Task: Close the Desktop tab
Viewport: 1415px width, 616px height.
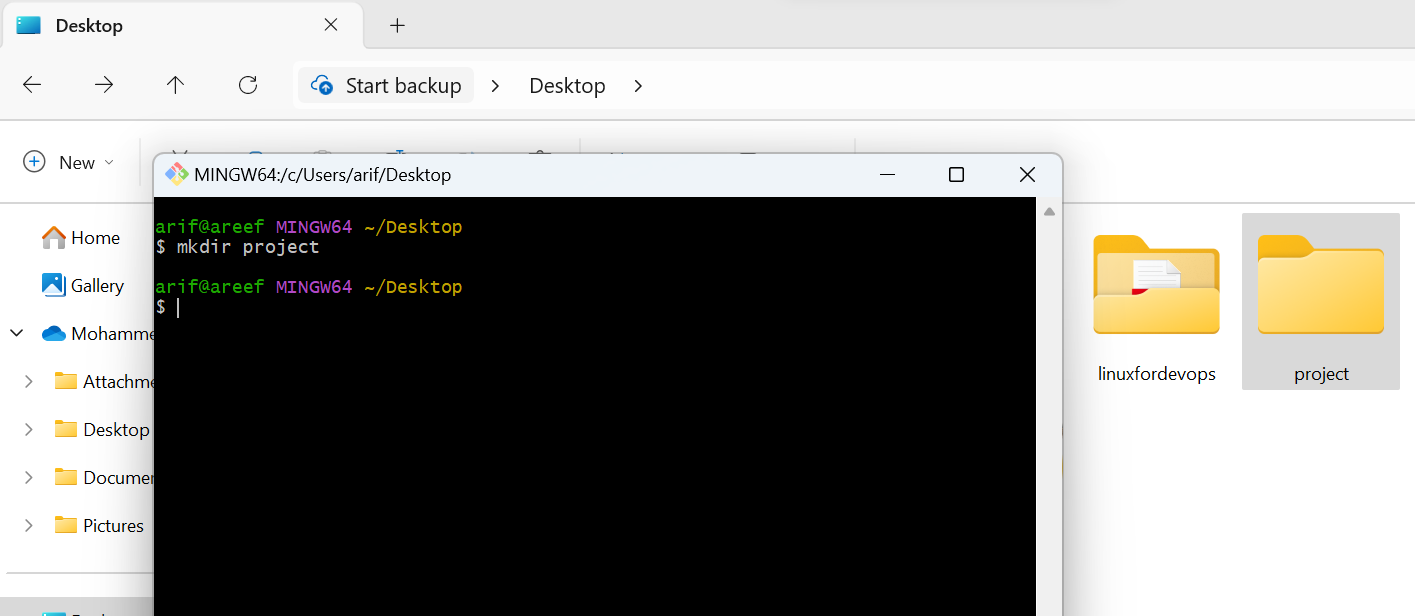Action: click(331, 25)
